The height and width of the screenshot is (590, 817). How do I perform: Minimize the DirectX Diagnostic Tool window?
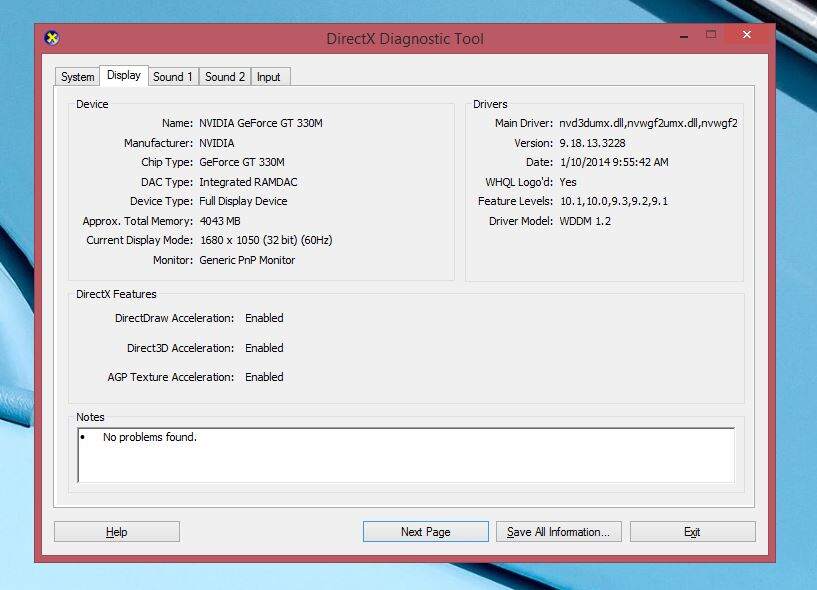point(683,34)
